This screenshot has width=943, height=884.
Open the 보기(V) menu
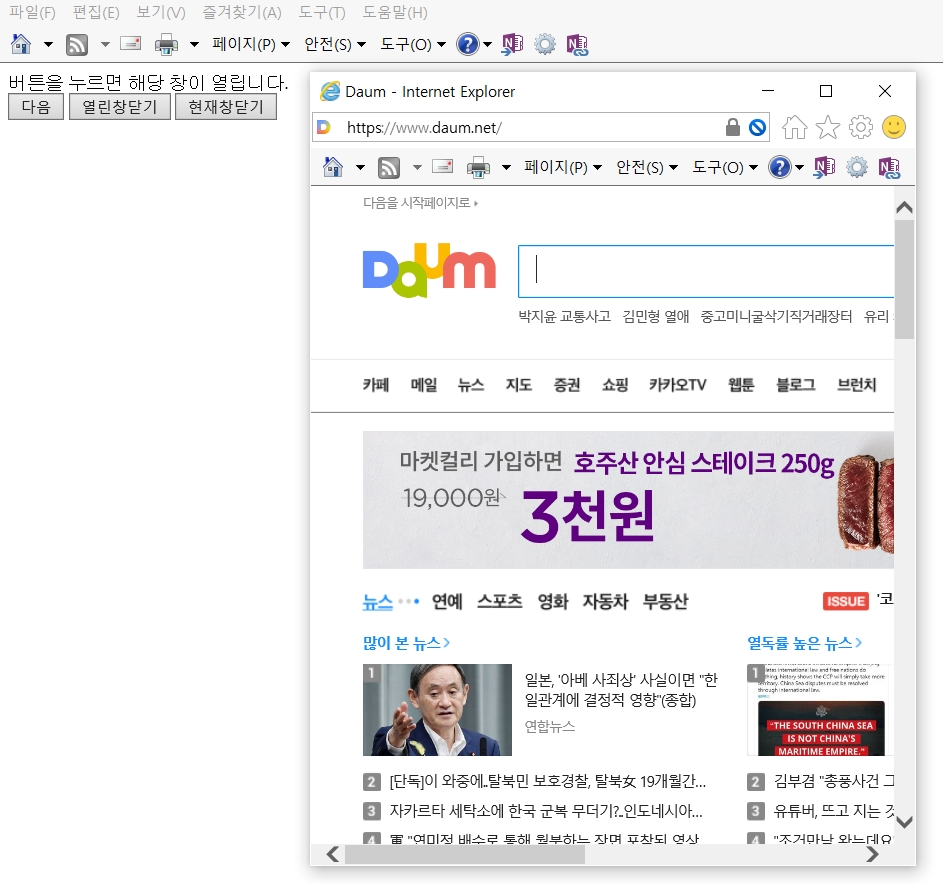[161, 12]
